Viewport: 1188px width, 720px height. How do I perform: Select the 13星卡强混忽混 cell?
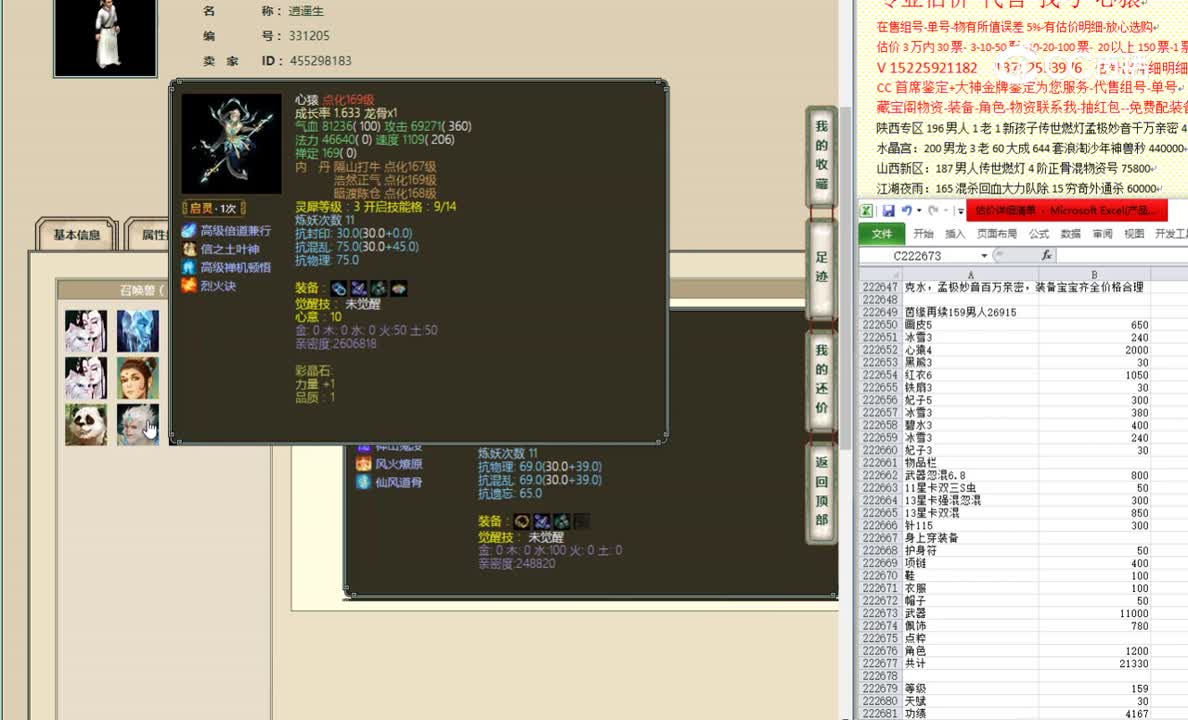[971, 500]
